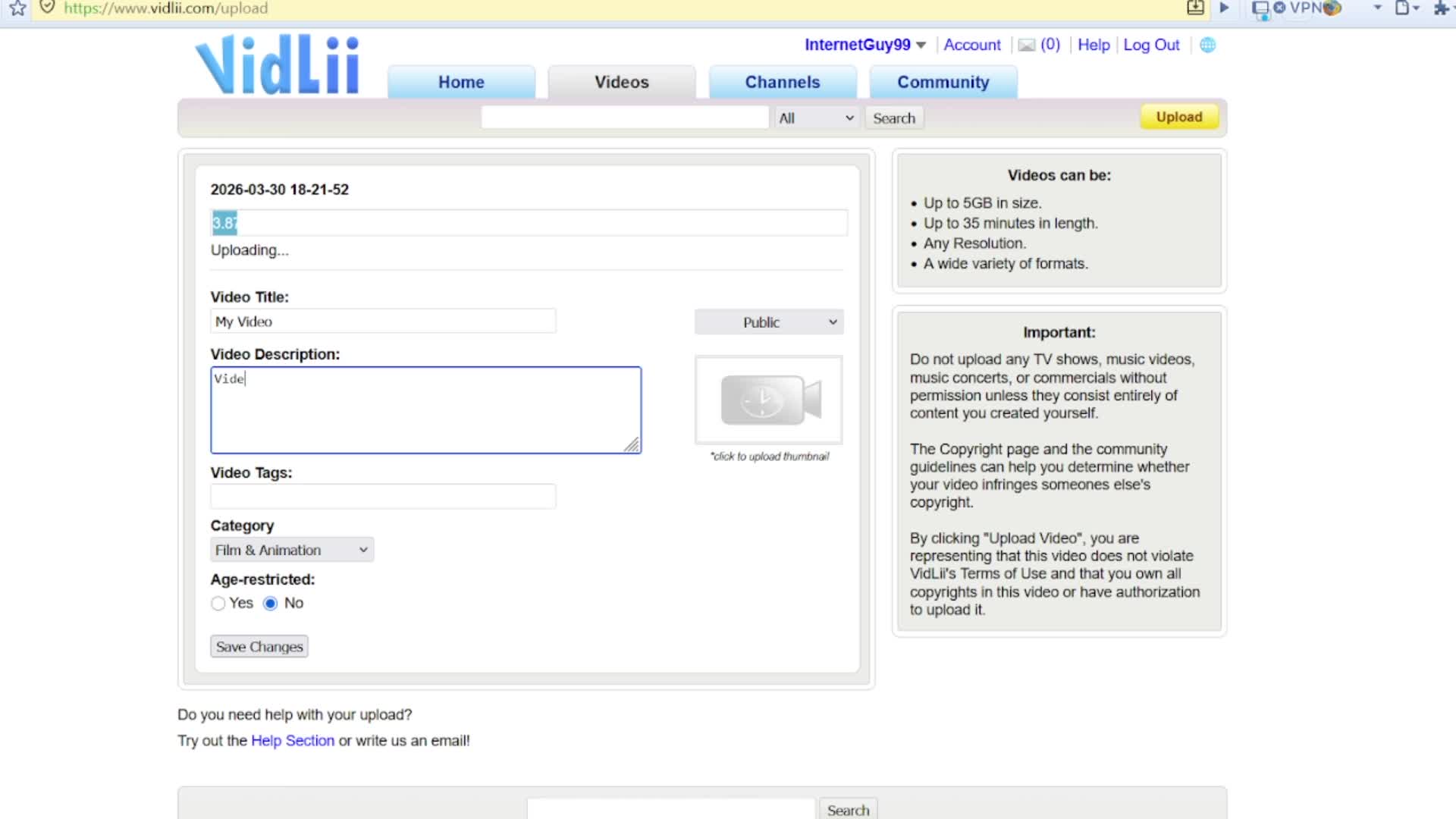
Task: Click the VidLii logo
Action: (x=277, y=64)
